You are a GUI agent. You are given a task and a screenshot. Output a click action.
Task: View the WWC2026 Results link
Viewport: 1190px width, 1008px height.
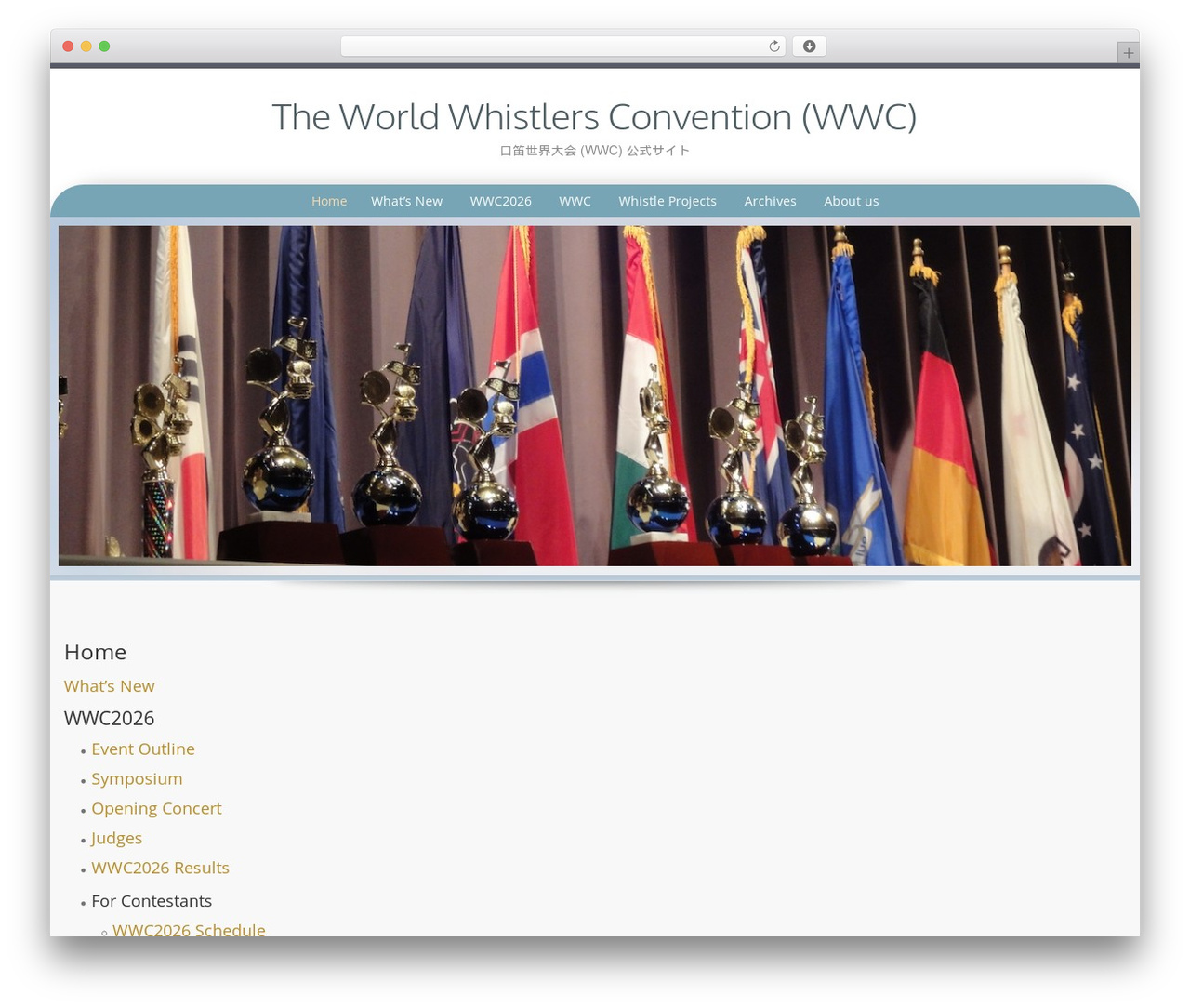(160, 869)
